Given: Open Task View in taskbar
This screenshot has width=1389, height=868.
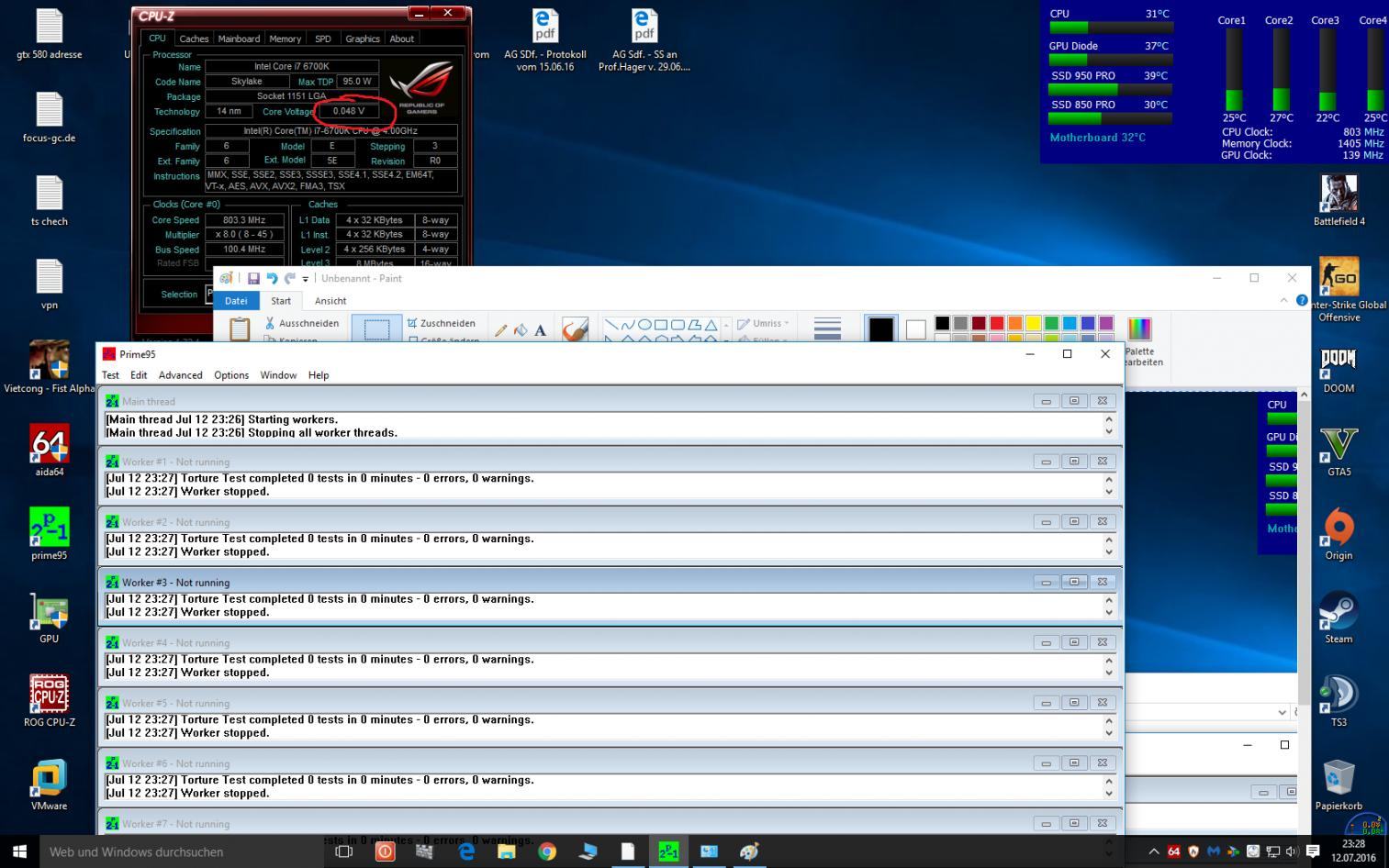Looking at the screenshot, I should pyautogui.click(x=344, y=851).
